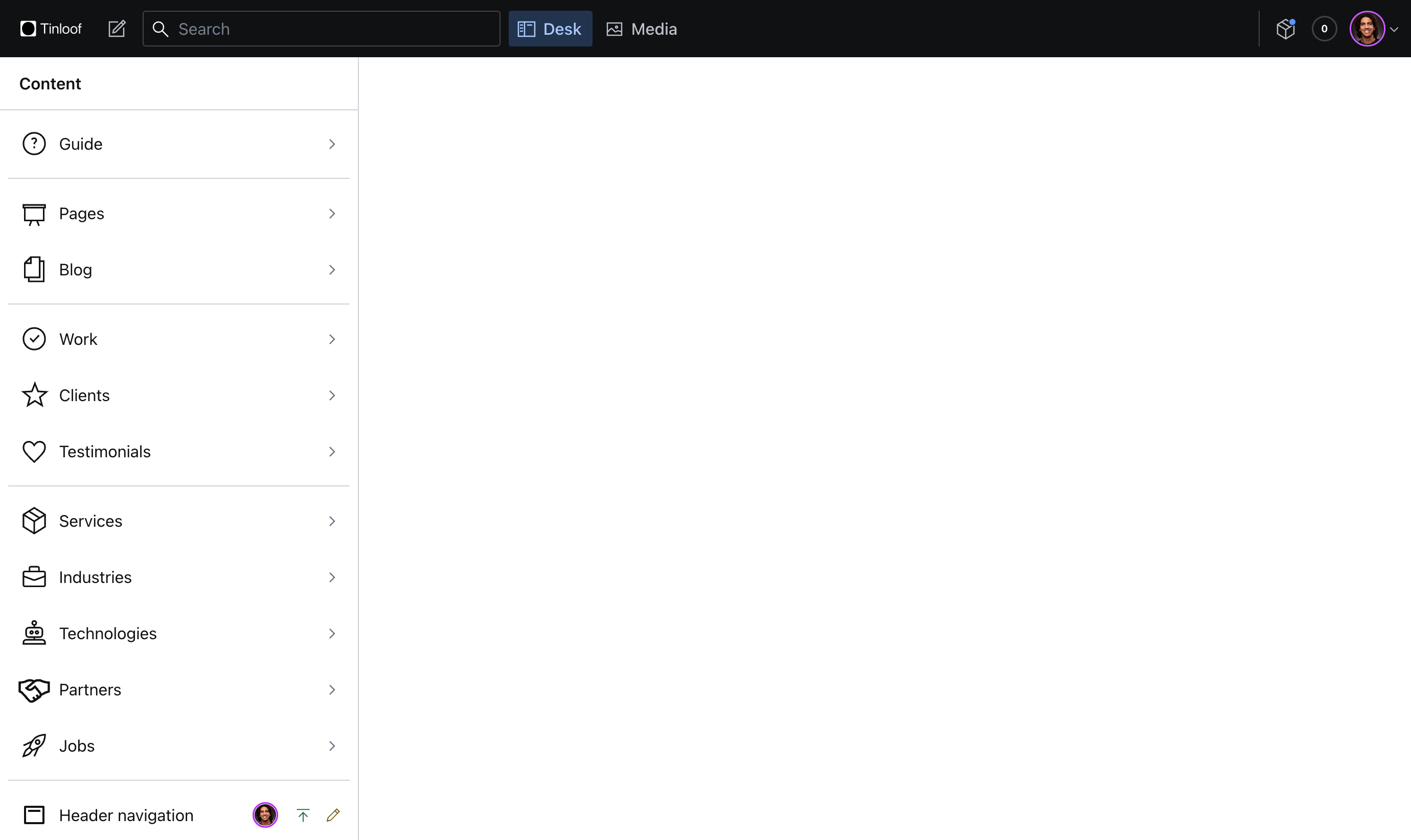Expand the Services section chevron
The height and width of the screenshot is (840, 1411).
(x=332, y=520)
